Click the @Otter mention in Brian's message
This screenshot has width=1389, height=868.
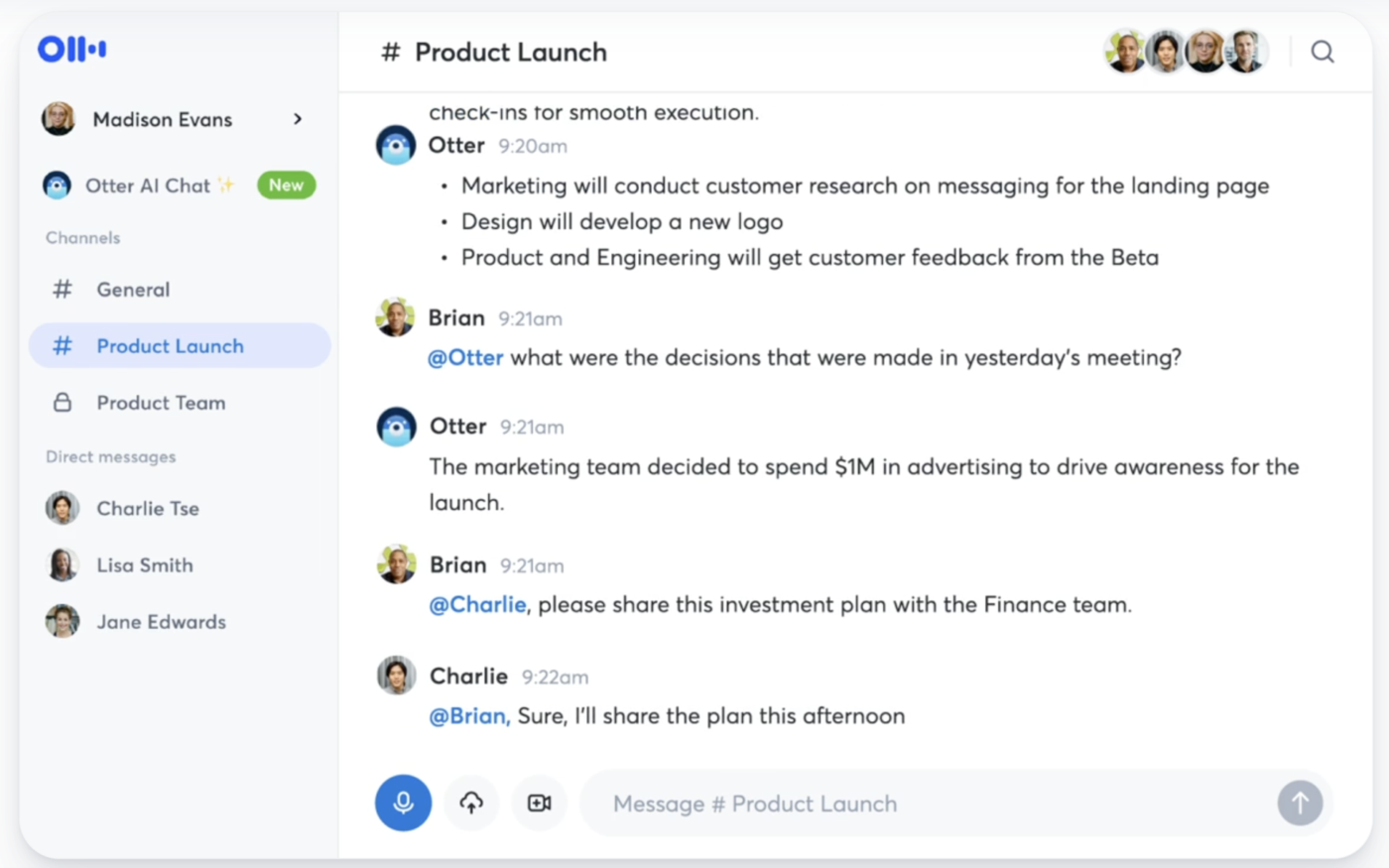[465, 357]
